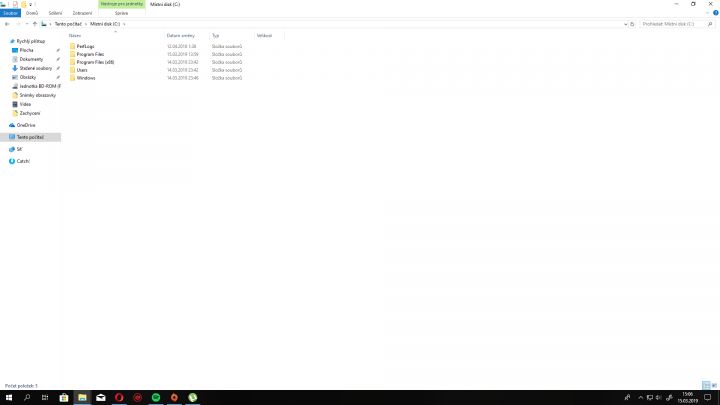Switch to the Domů ribbon tab
720x405 pixels.
32,13
